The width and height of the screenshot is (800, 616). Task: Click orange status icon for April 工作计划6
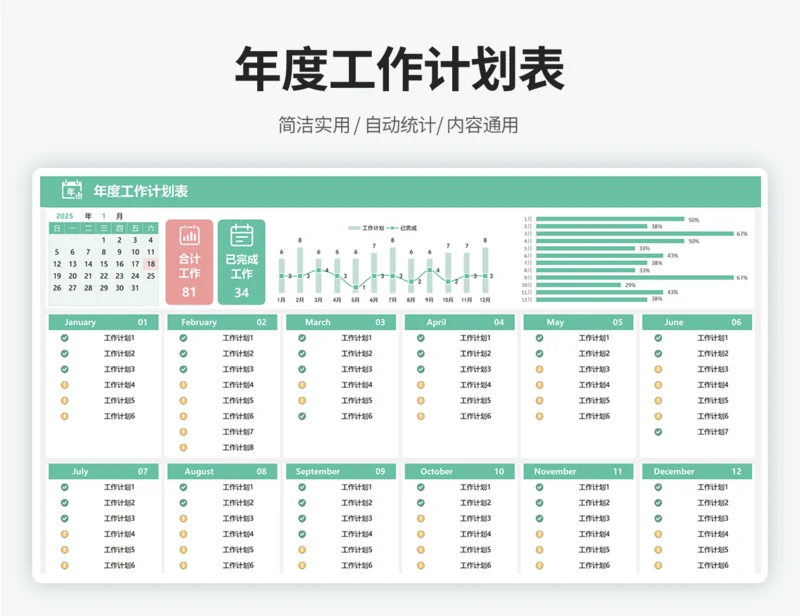point(420,416)
